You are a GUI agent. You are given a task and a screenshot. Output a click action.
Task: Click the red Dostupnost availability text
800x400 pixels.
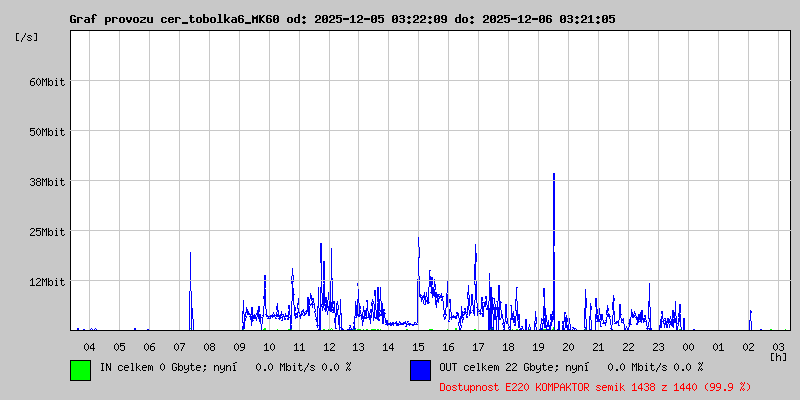(x=595, y=386)
